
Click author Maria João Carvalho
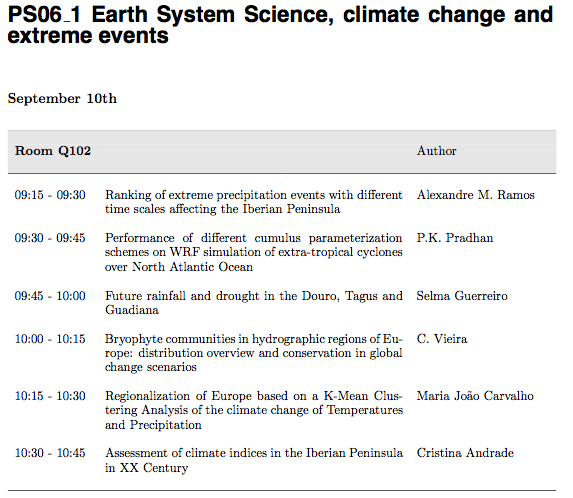475,396
